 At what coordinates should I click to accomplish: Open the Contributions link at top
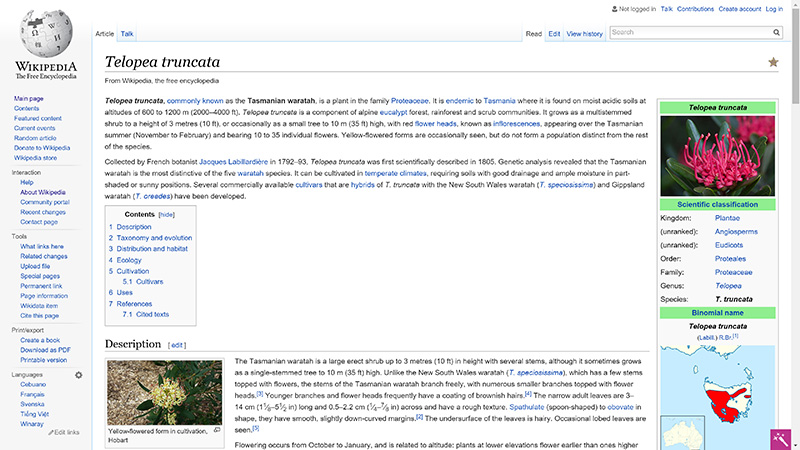695,9
